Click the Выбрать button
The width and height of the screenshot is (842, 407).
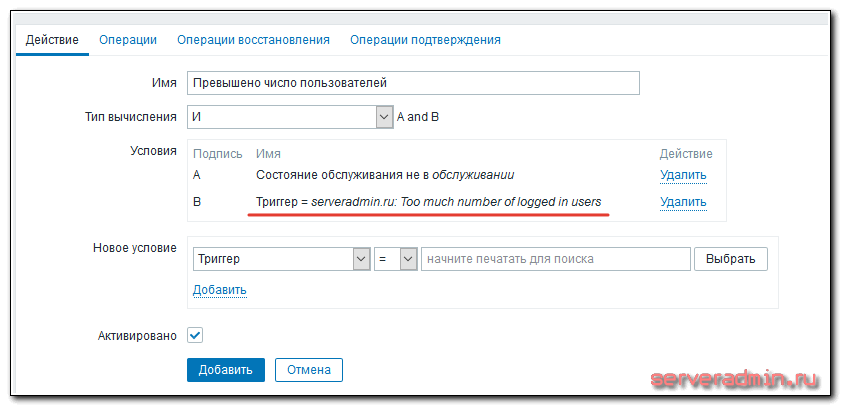[731, 259]
